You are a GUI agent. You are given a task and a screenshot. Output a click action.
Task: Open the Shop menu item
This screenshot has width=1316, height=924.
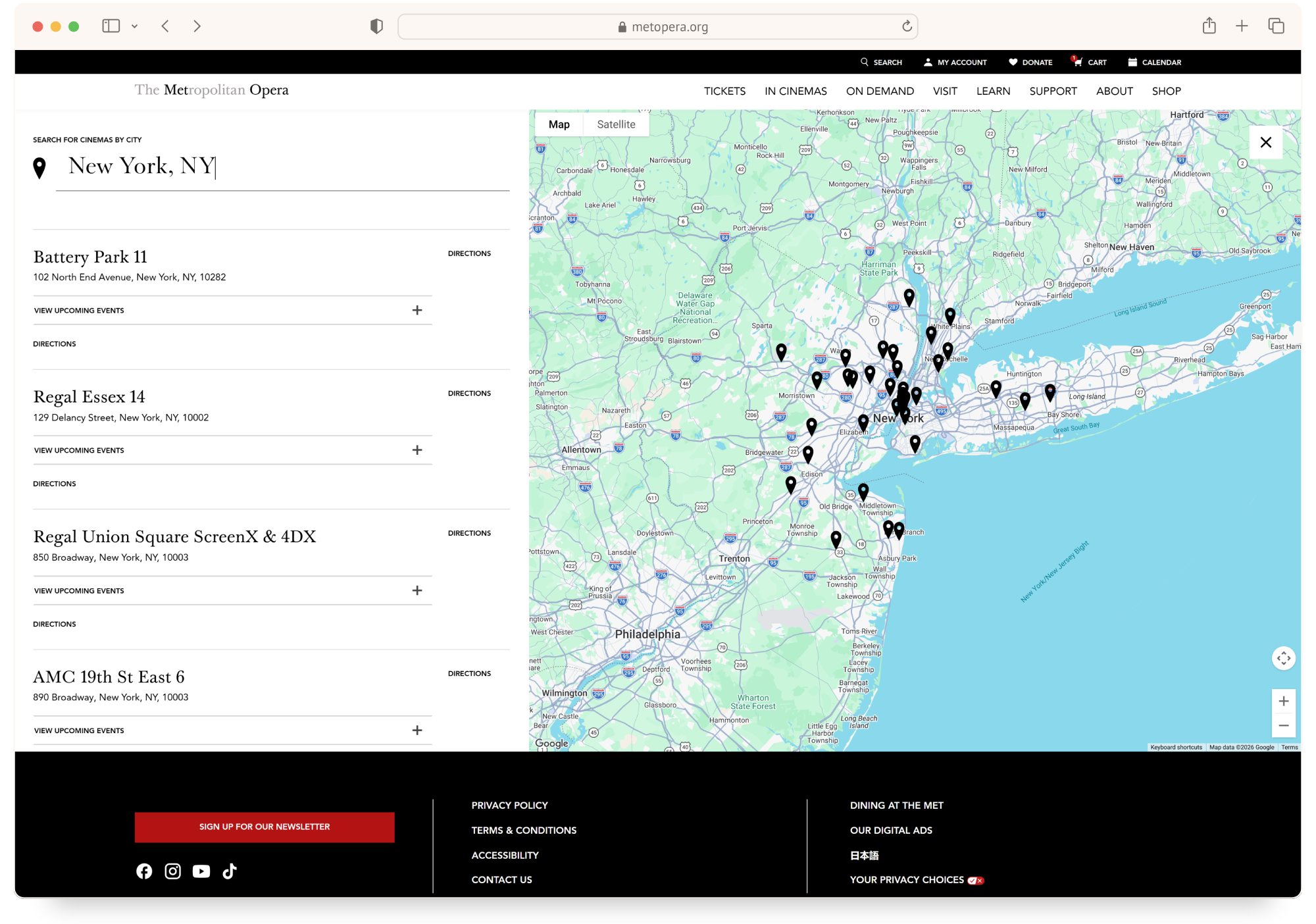coord(1166,91)
